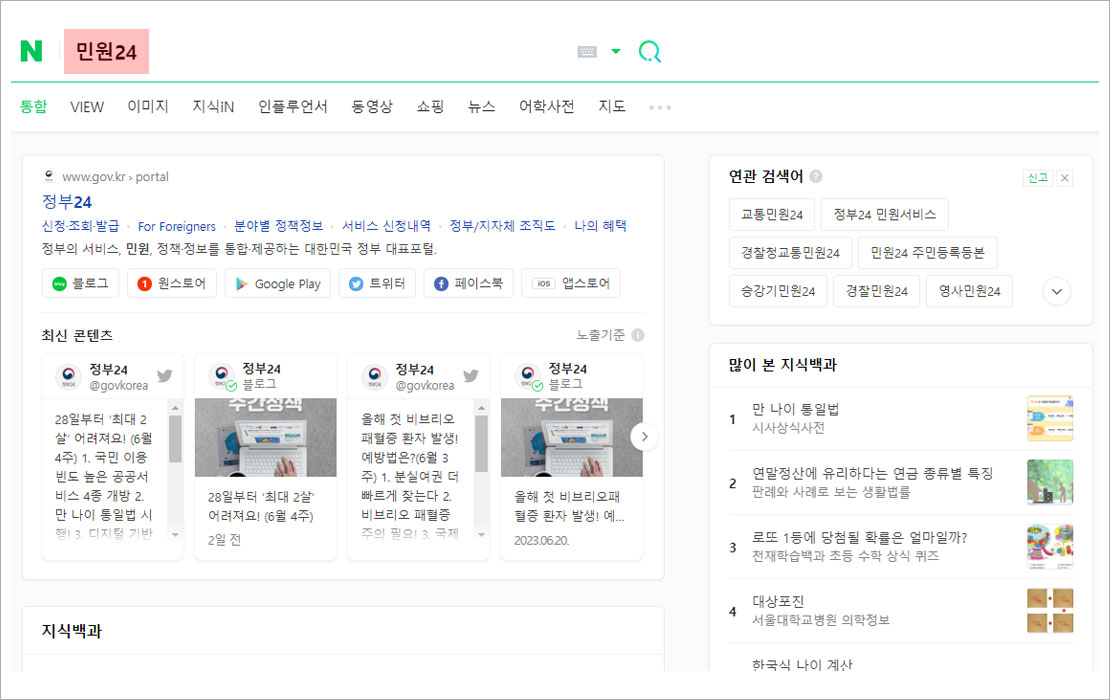Click the green search magnifier icon

point(649,52)
